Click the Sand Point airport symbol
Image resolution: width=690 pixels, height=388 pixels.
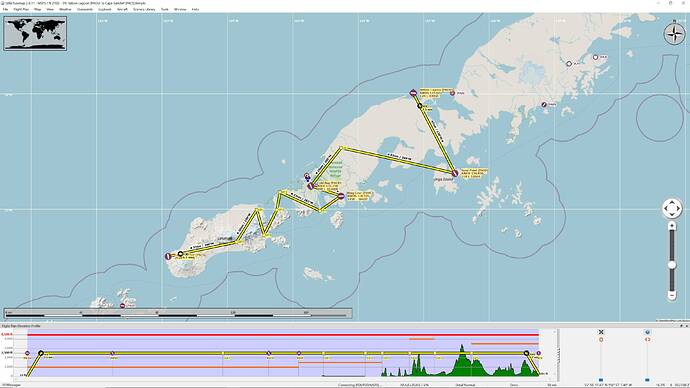coord(455,173)
